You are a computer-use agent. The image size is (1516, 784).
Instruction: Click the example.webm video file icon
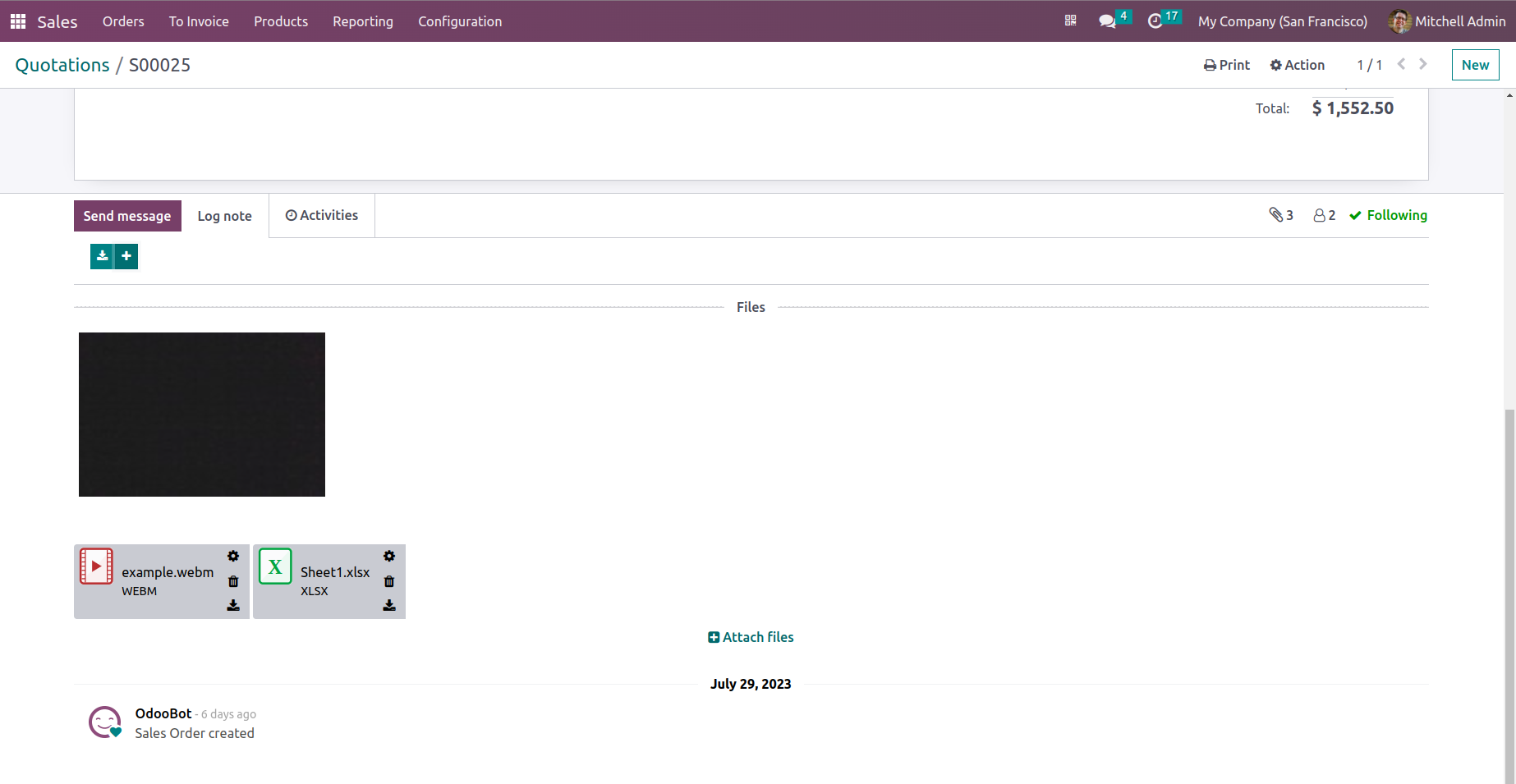(96, 566)
